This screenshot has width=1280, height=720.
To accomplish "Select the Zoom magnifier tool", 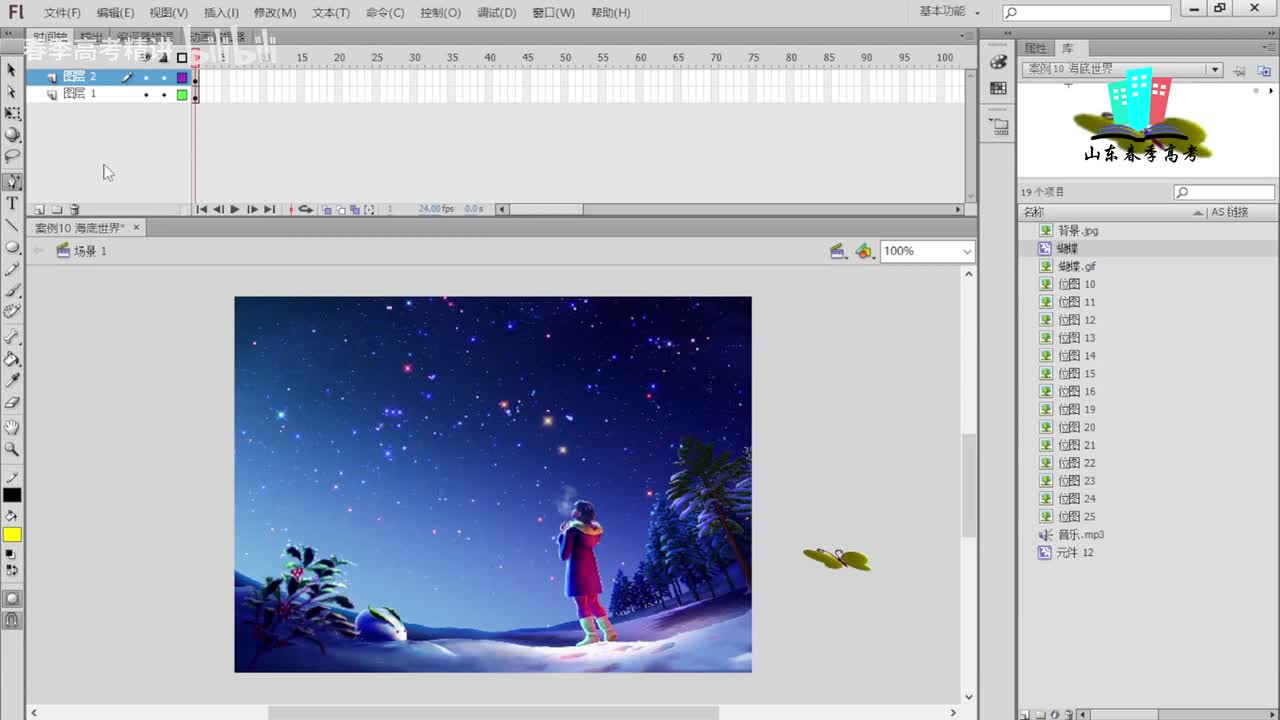I will (12, 450).
